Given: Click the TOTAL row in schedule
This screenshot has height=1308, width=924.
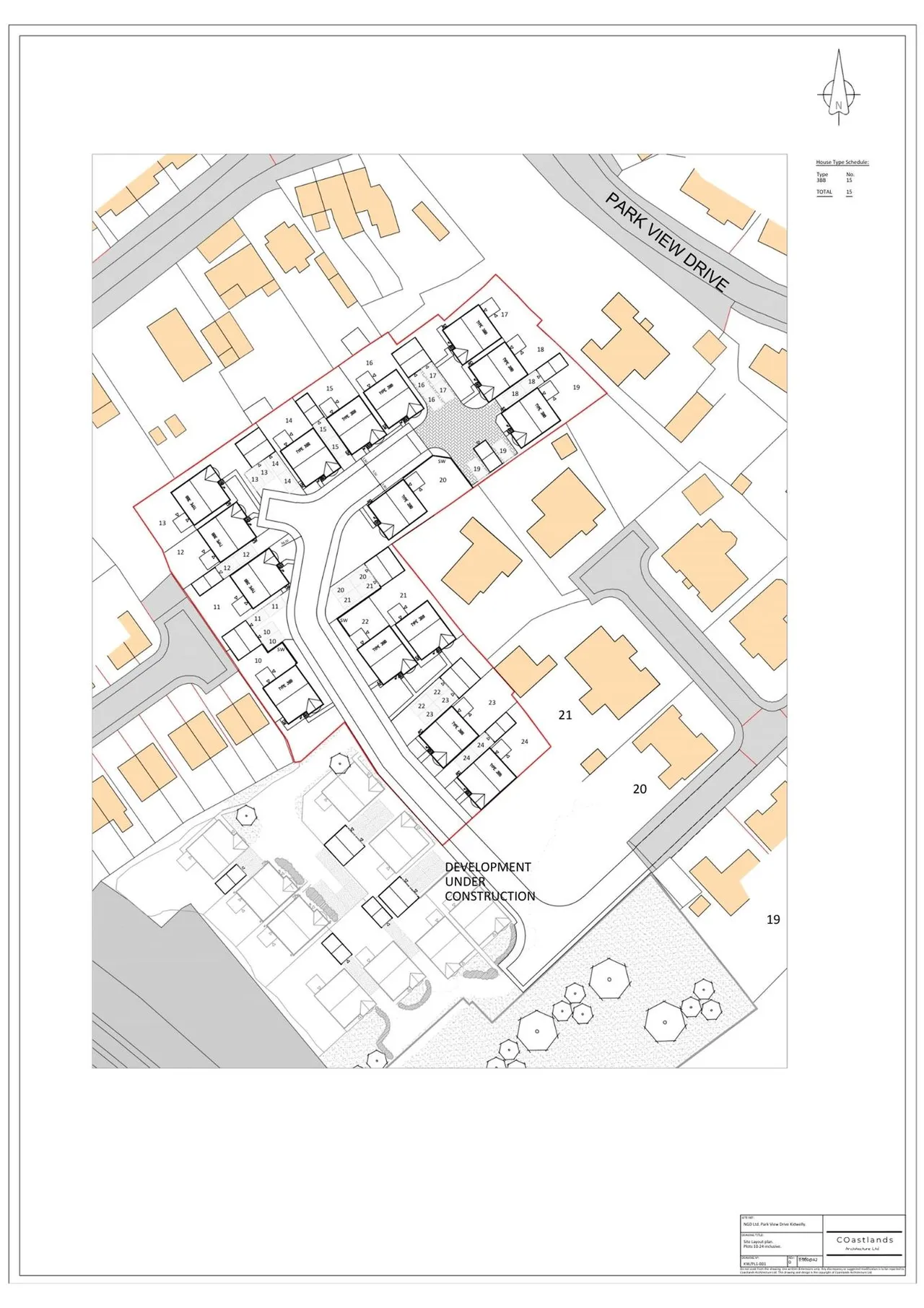Looking at the screenshot, I should click(834, 192).
